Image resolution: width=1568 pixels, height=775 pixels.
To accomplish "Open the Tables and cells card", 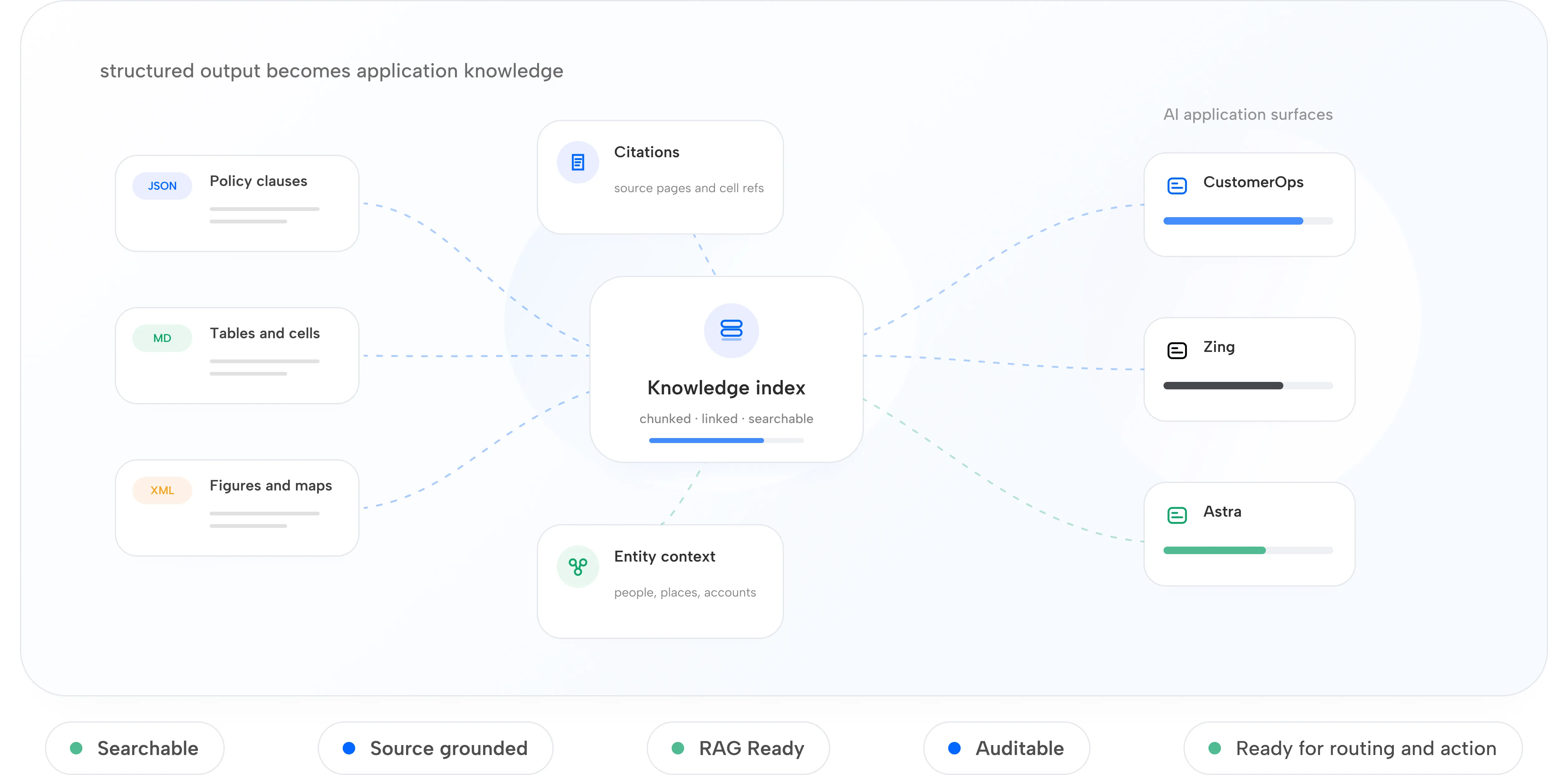I will 237,355.
